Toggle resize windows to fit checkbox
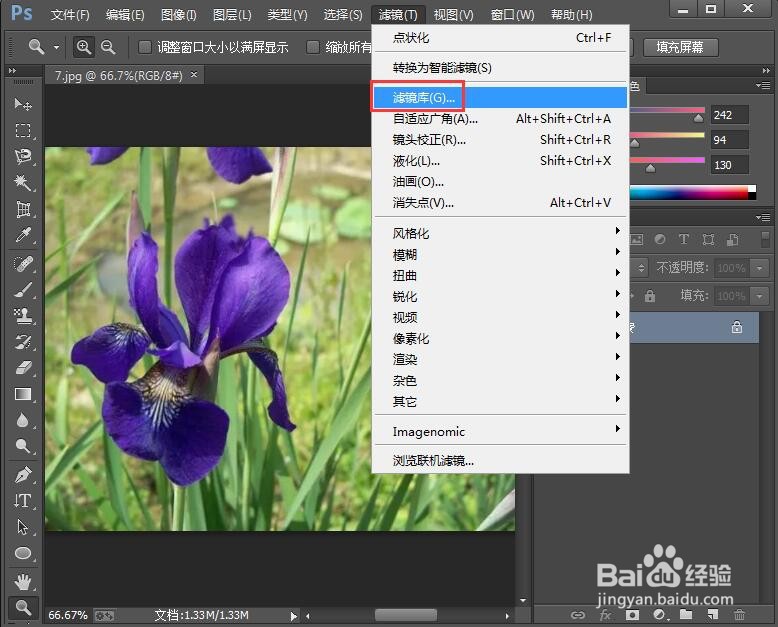Screen dimensions: 778x627 tap(145, 47)
